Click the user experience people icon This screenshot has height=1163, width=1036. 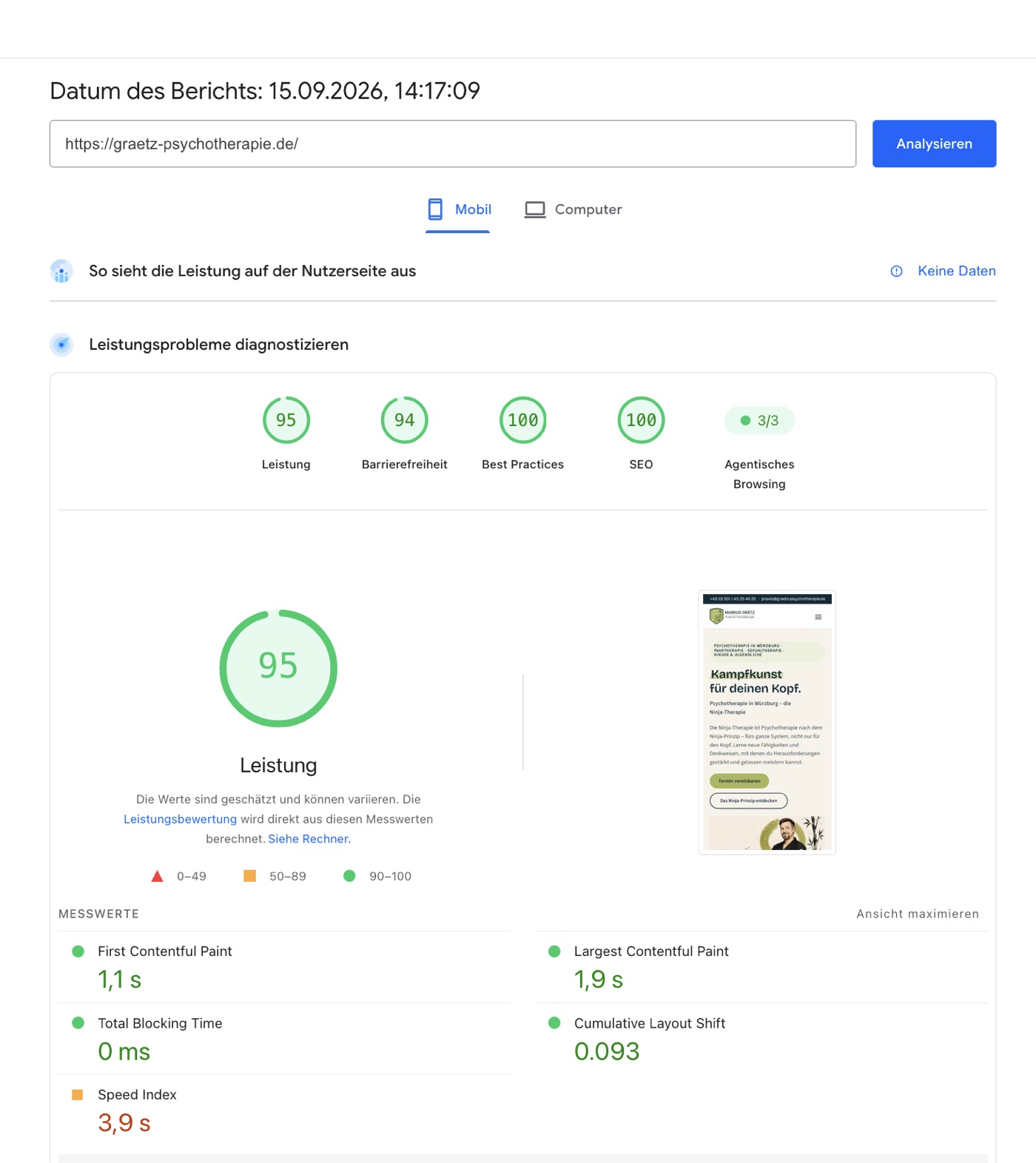point(61,272)
